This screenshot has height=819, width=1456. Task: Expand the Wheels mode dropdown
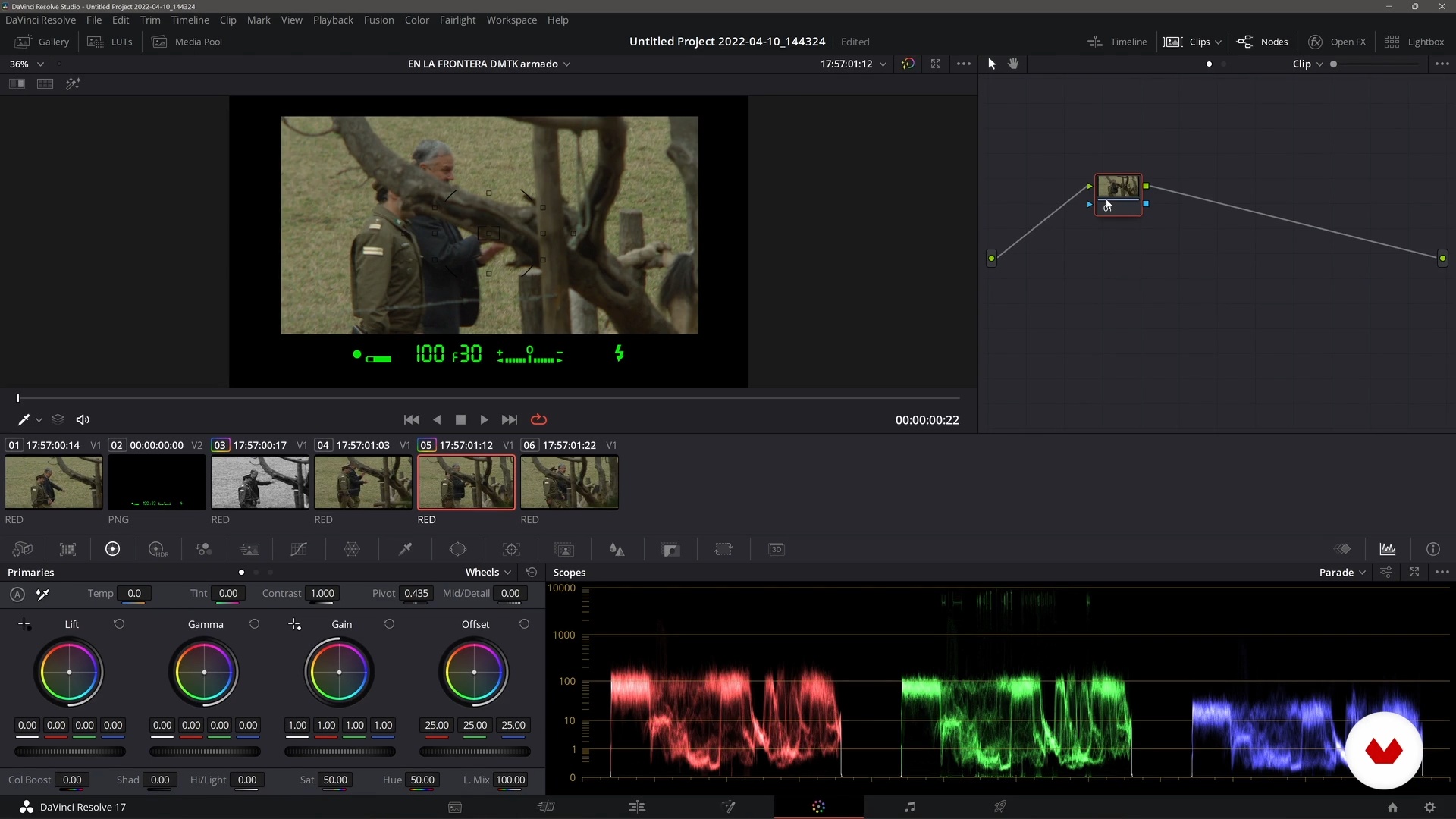click(488, 573)
